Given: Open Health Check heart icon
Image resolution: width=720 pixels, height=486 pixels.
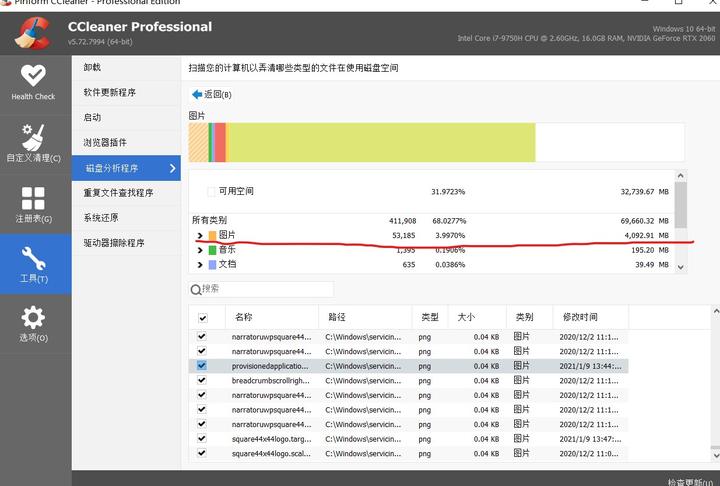Looking at the screenshot, I should [x=33, y=75].
